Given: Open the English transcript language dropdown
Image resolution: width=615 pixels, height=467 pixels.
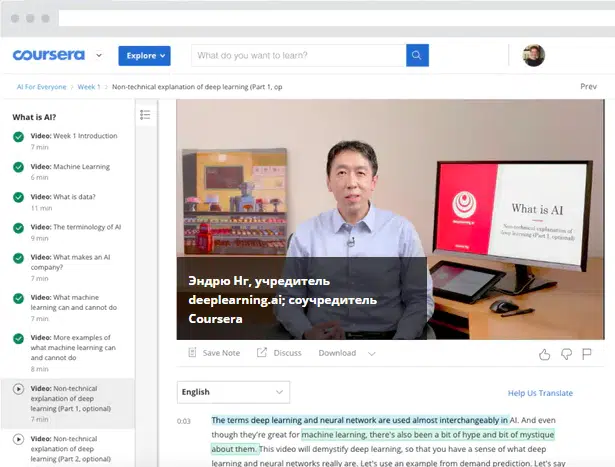Looking at the screenshot, I should (233, 392).
